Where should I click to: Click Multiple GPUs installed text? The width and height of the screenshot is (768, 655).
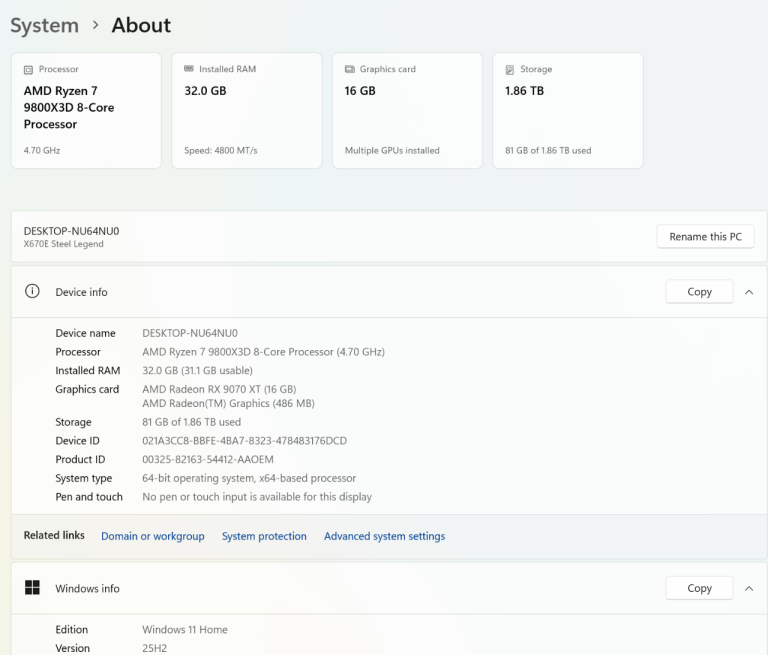(392, 150)
